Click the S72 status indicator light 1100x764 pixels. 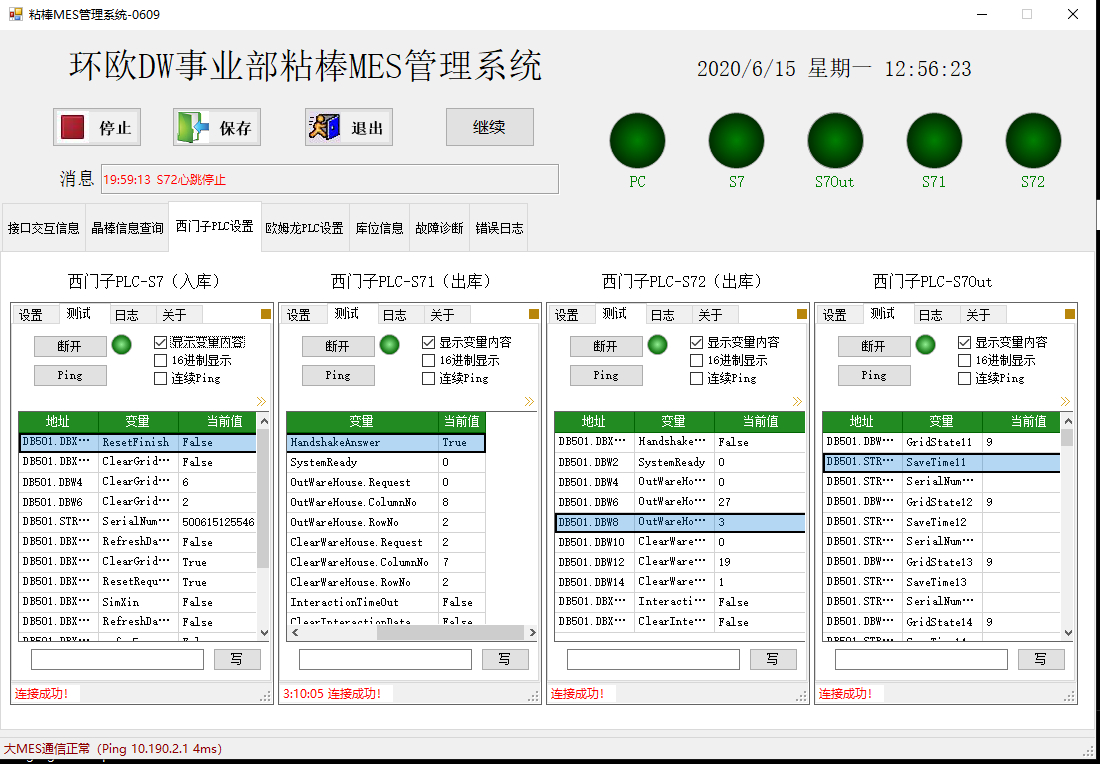click(1033, 140)
